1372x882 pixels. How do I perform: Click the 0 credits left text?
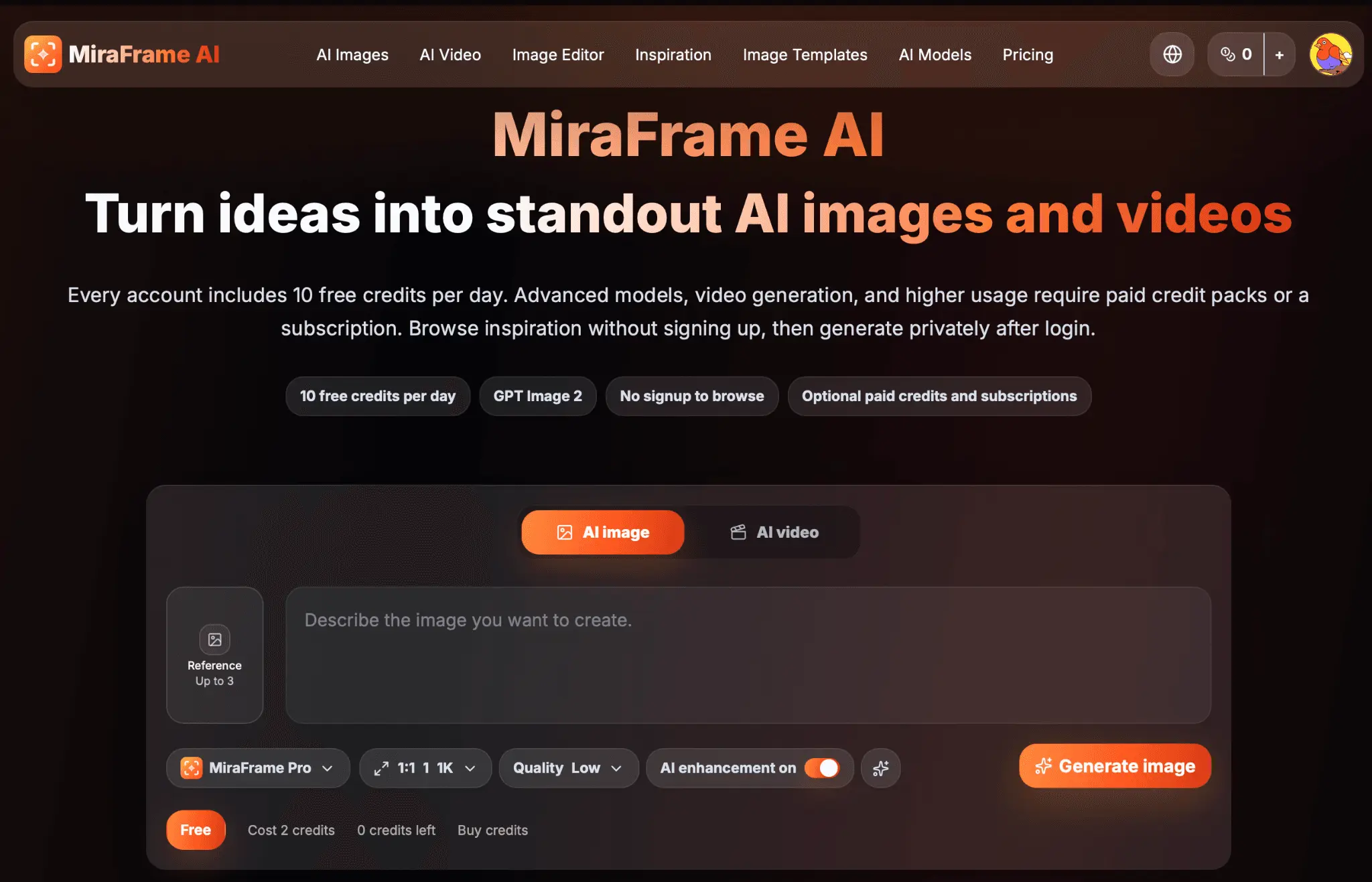(396, 830)
